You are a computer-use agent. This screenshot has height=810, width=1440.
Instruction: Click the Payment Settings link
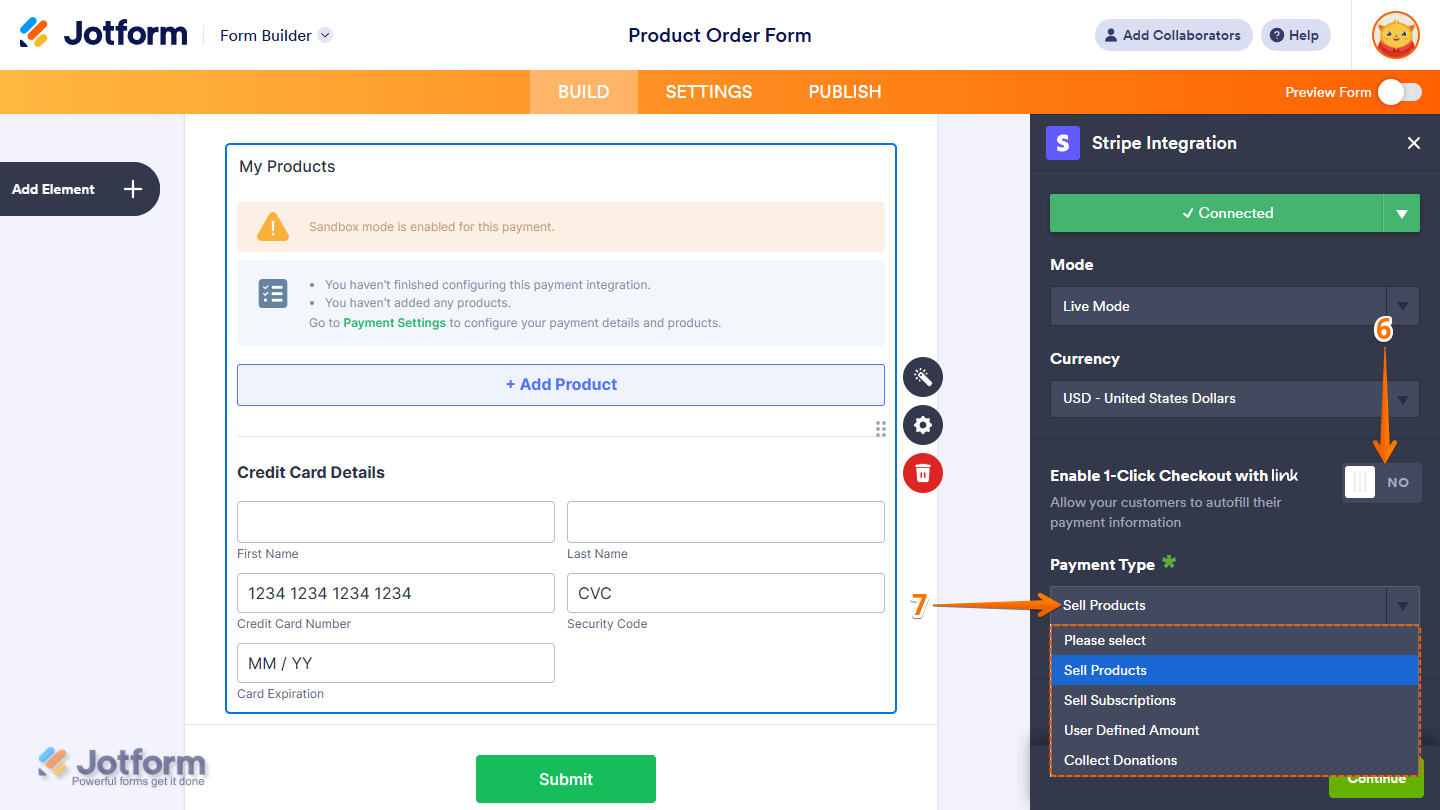tap(394, 322)
